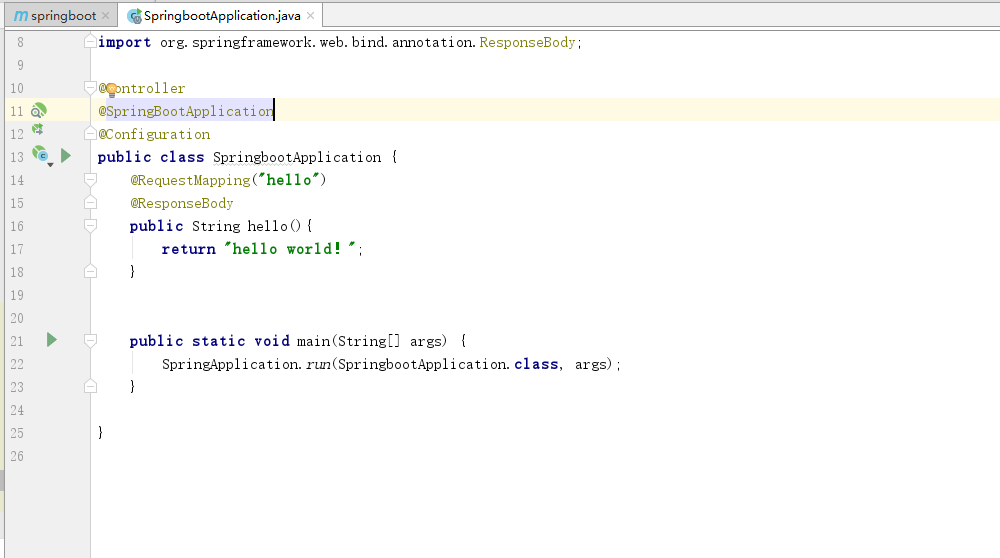The width and height of the screenshot is (1000, 558).
Task: Click the @RequestMapping annotation
Action: click(190, 180)
